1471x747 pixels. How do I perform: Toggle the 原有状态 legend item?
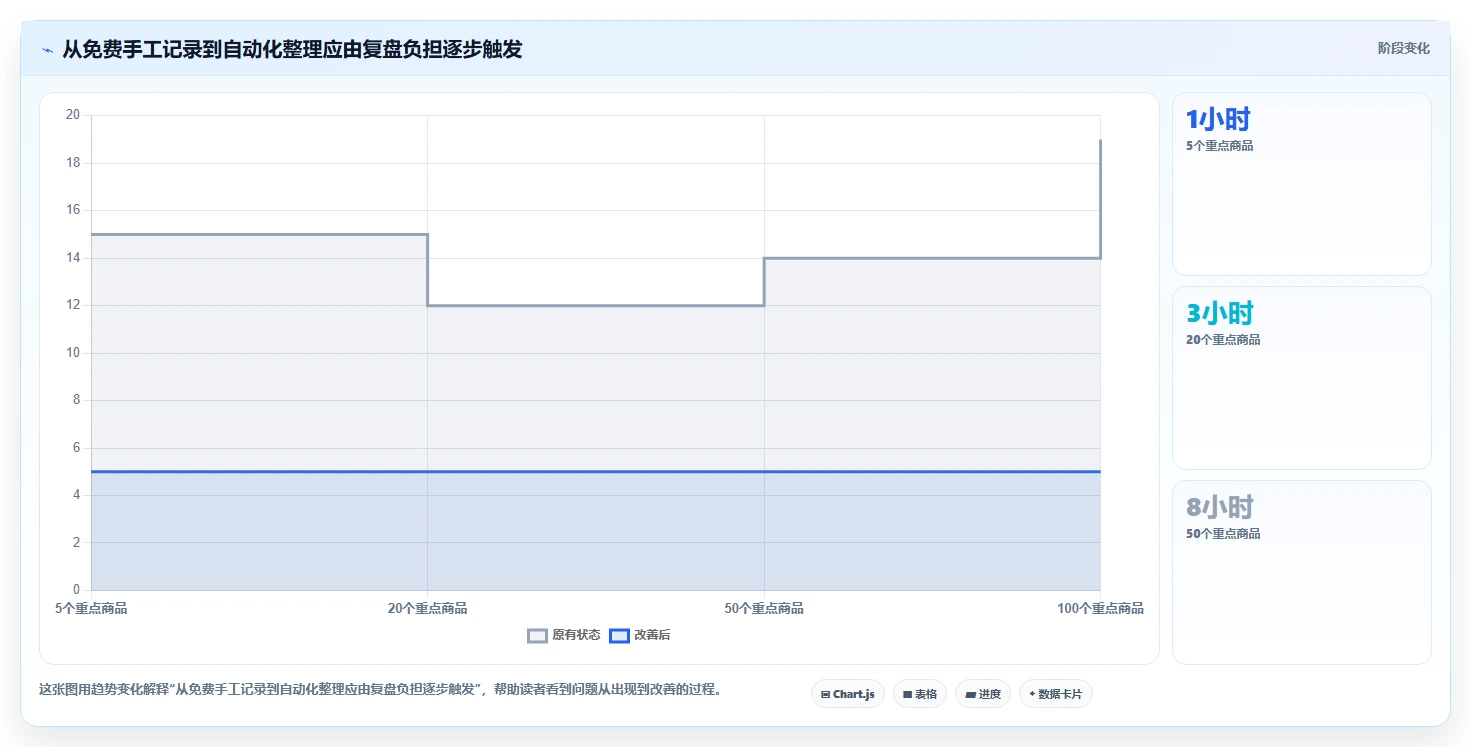(564, 635)
